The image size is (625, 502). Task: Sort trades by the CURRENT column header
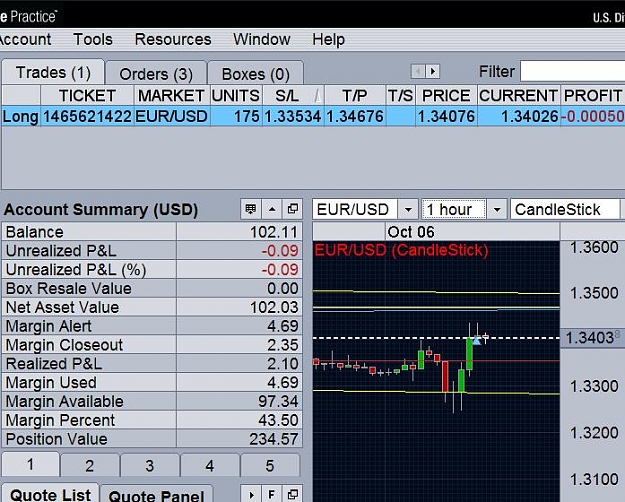519,96
